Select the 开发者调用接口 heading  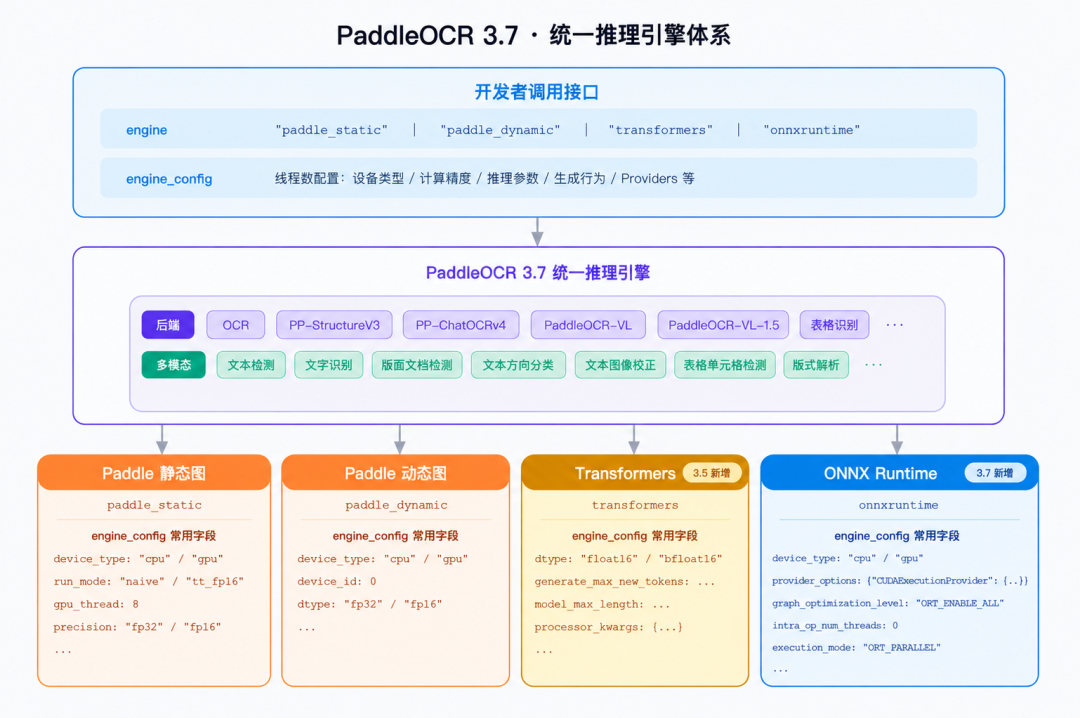(x=537, y=92)
